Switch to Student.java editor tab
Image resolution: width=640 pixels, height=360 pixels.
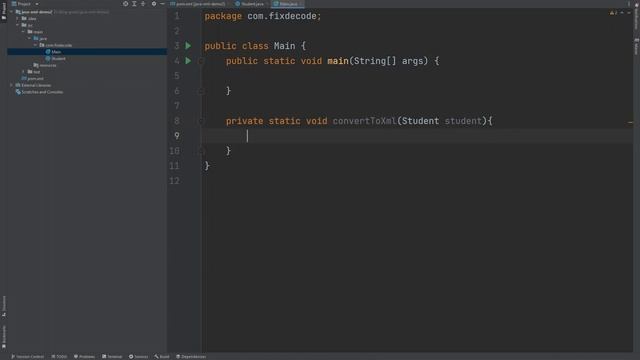(x=250, y=4)
